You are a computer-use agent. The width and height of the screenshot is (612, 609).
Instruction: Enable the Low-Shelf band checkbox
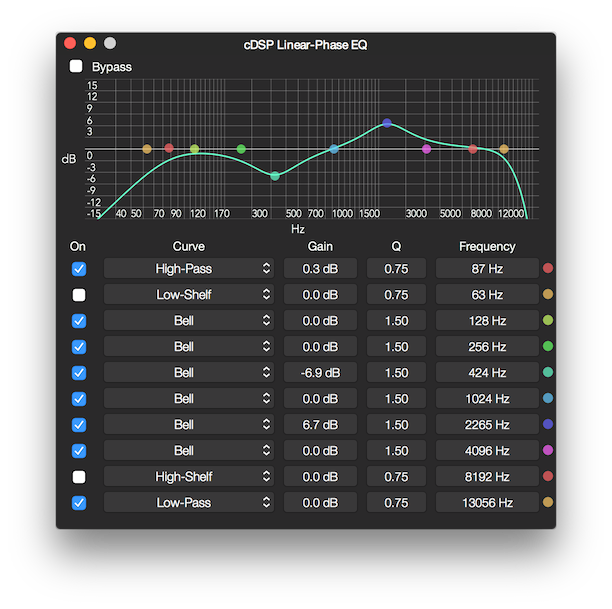coord(79,295)
